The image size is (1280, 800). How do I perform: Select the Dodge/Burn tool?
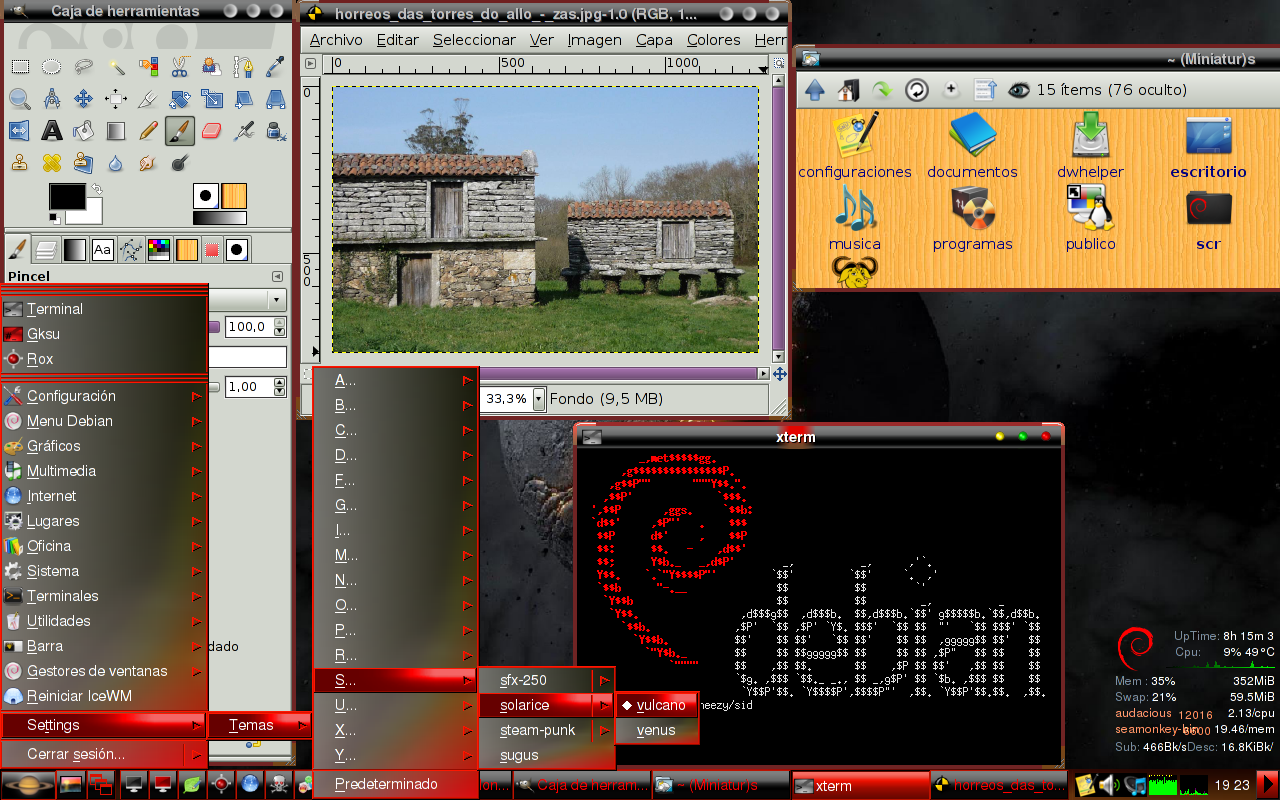[x=180, y=163]
